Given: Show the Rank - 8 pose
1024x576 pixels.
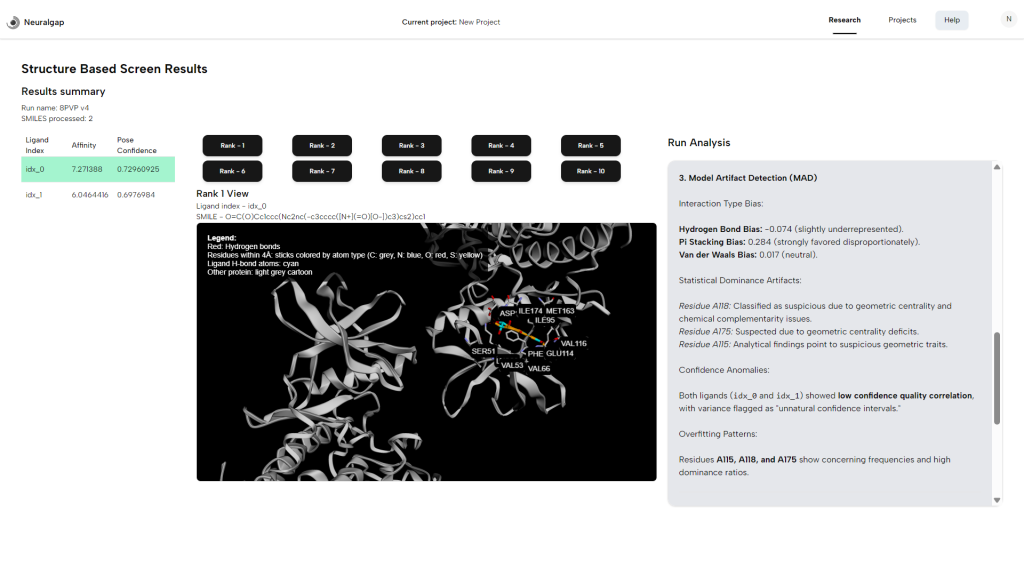Looking at the screenshot, I should pyautogui.click(x=412, y=171).
